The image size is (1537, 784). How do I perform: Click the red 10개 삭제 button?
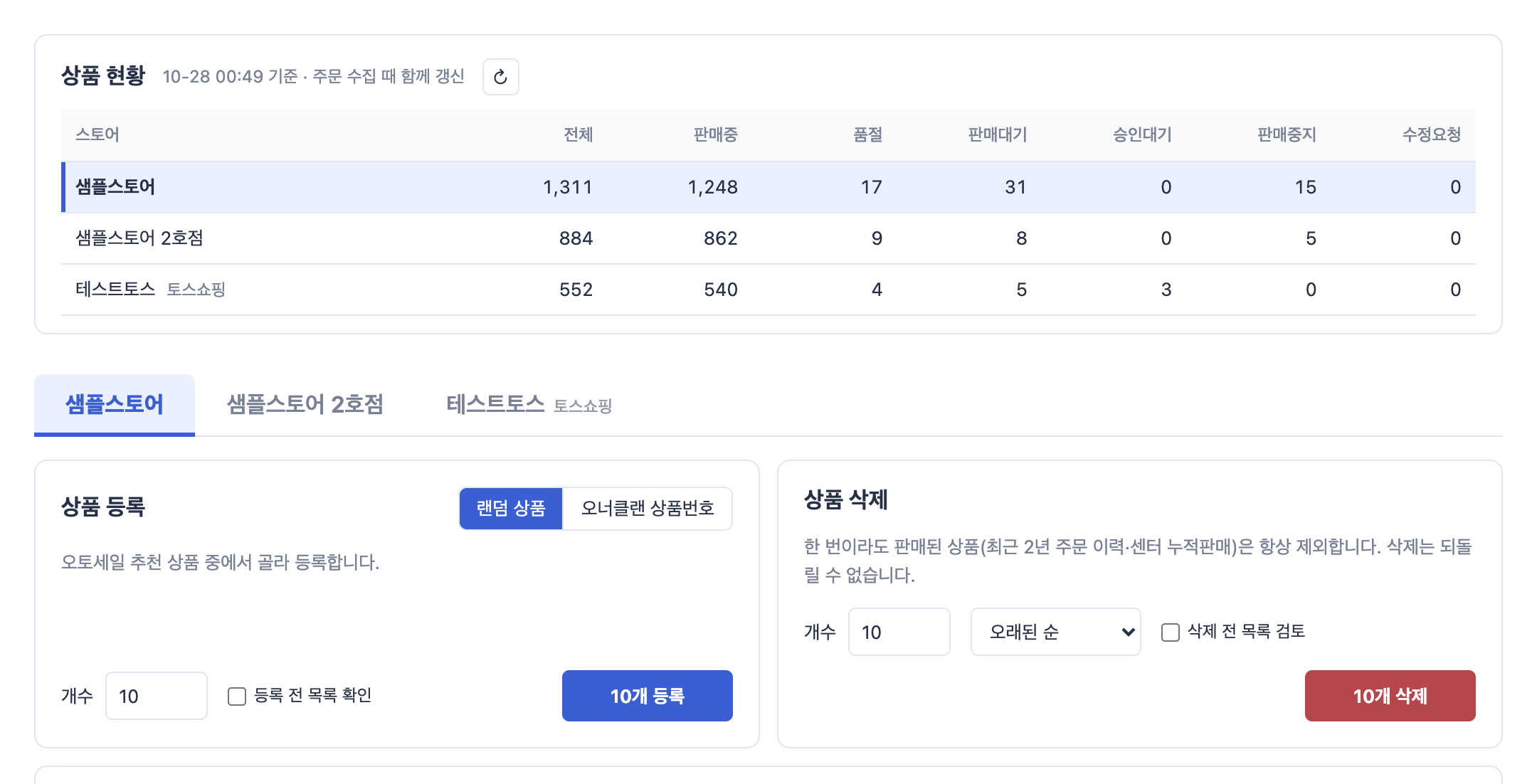1390,696
